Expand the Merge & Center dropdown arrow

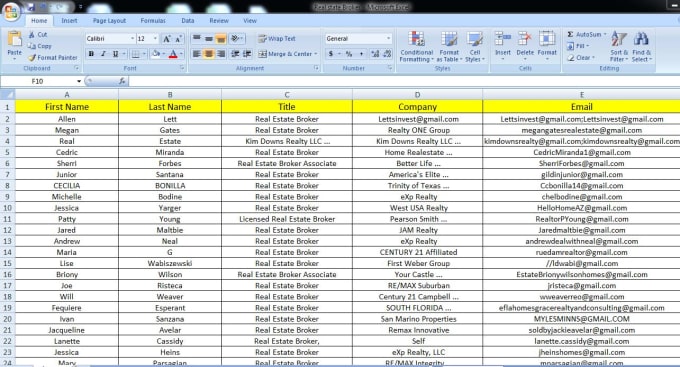point(316,54)
